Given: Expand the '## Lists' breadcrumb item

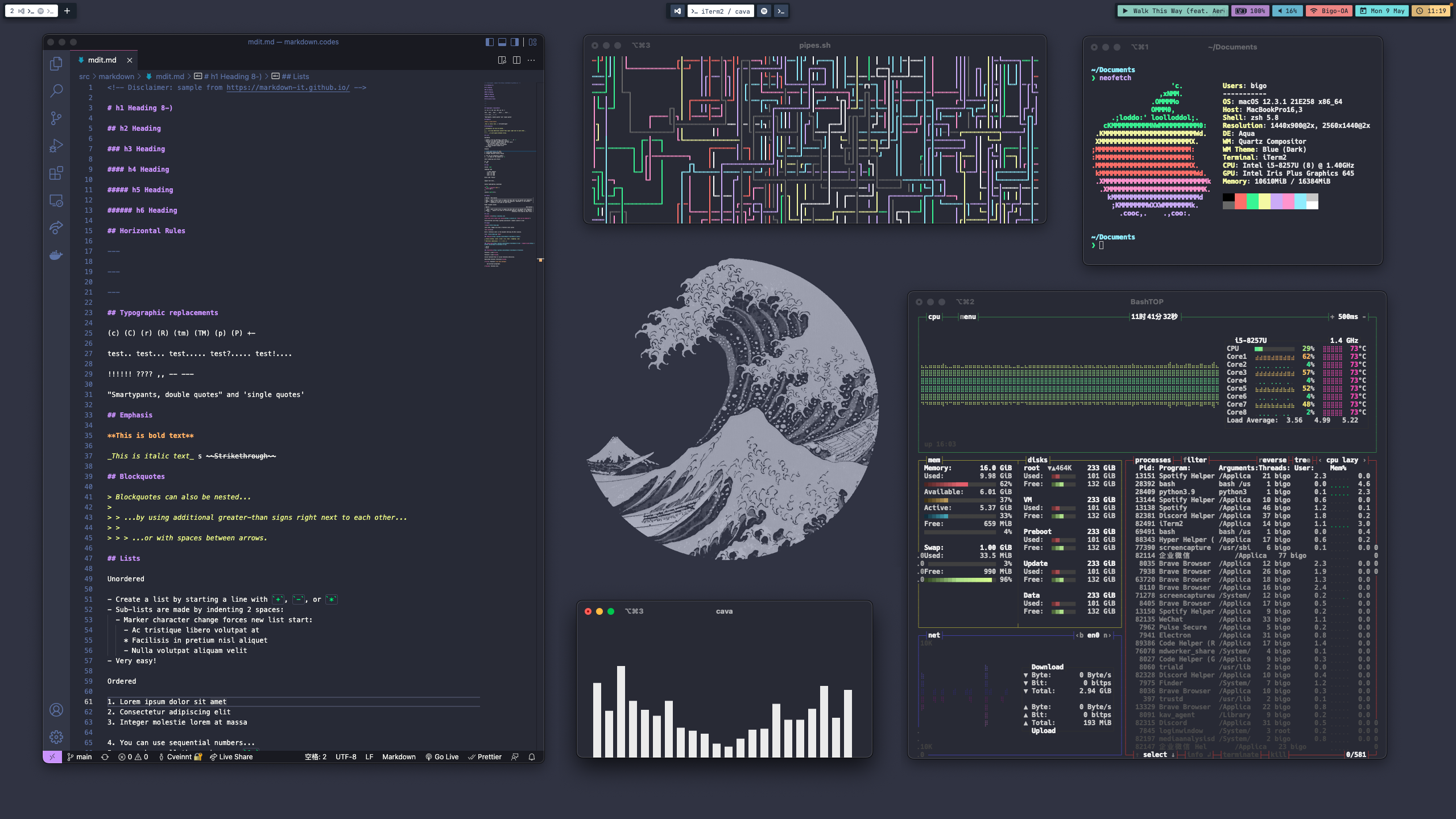Looking at the screenshot, I should [x=295, y=76].
